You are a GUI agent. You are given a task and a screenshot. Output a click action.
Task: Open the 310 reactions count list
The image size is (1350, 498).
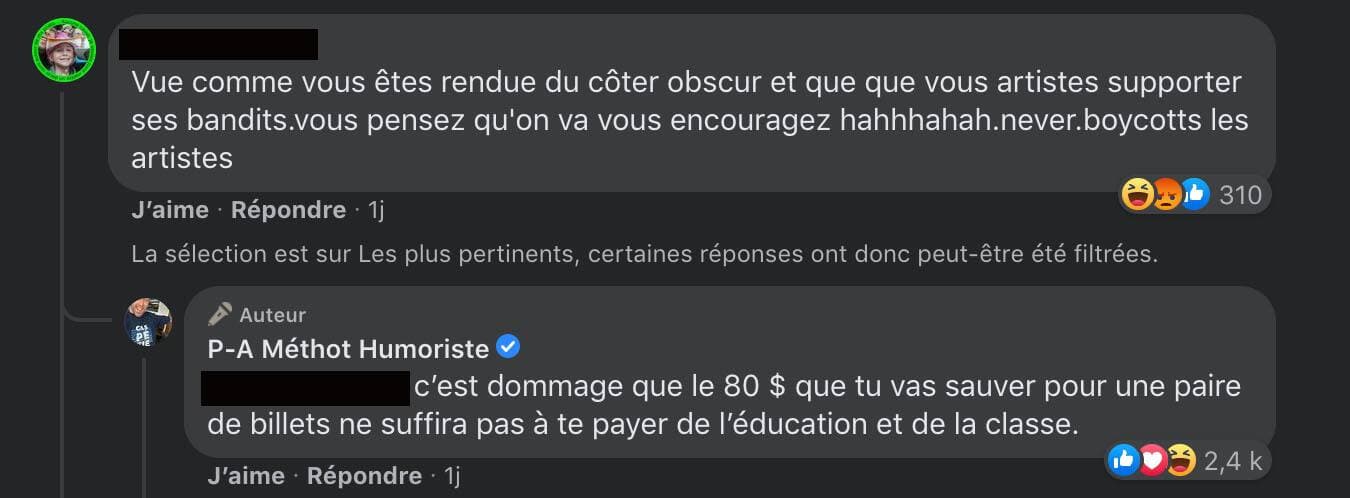pyautogui.click(x=1240, y=194)
